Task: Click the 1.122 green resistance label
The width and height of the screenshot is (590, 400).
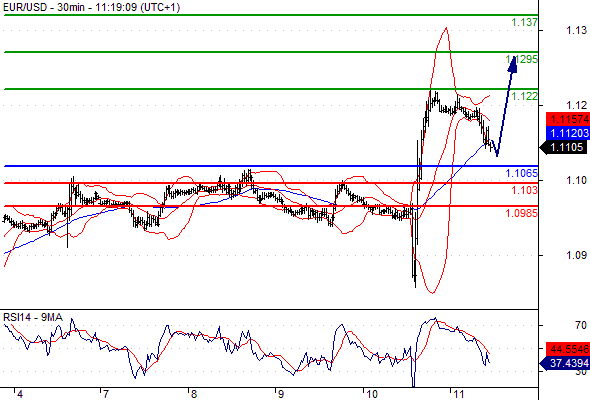Action: [x=524, y=96]
